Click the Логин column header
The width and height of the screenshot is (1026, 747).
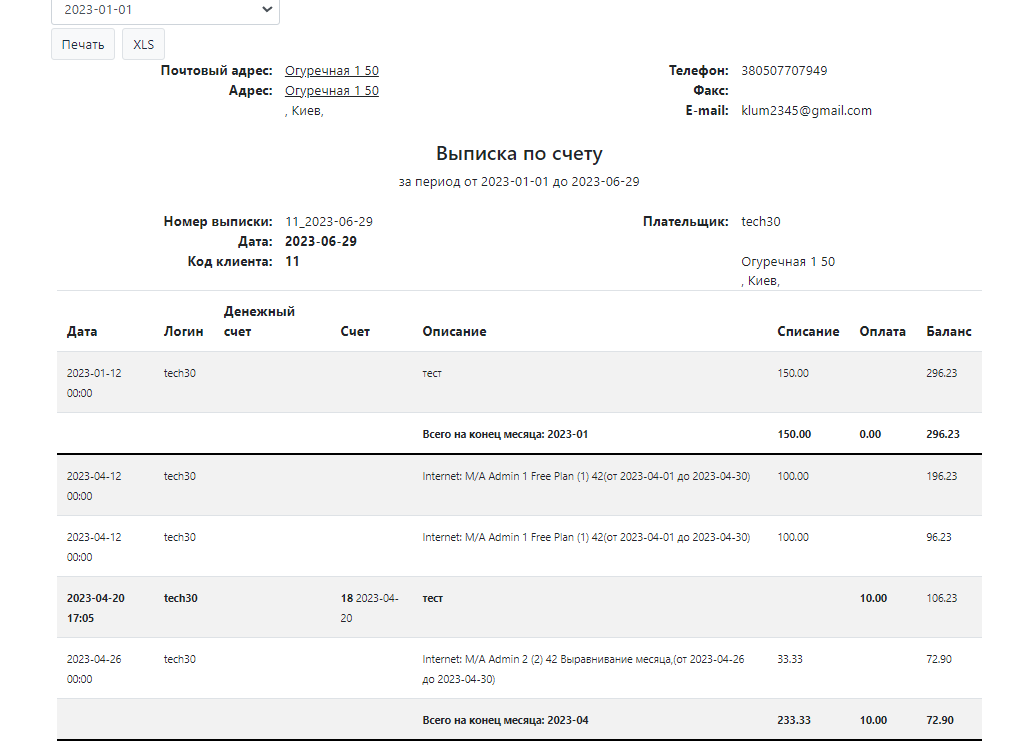[x=183, y=331]
